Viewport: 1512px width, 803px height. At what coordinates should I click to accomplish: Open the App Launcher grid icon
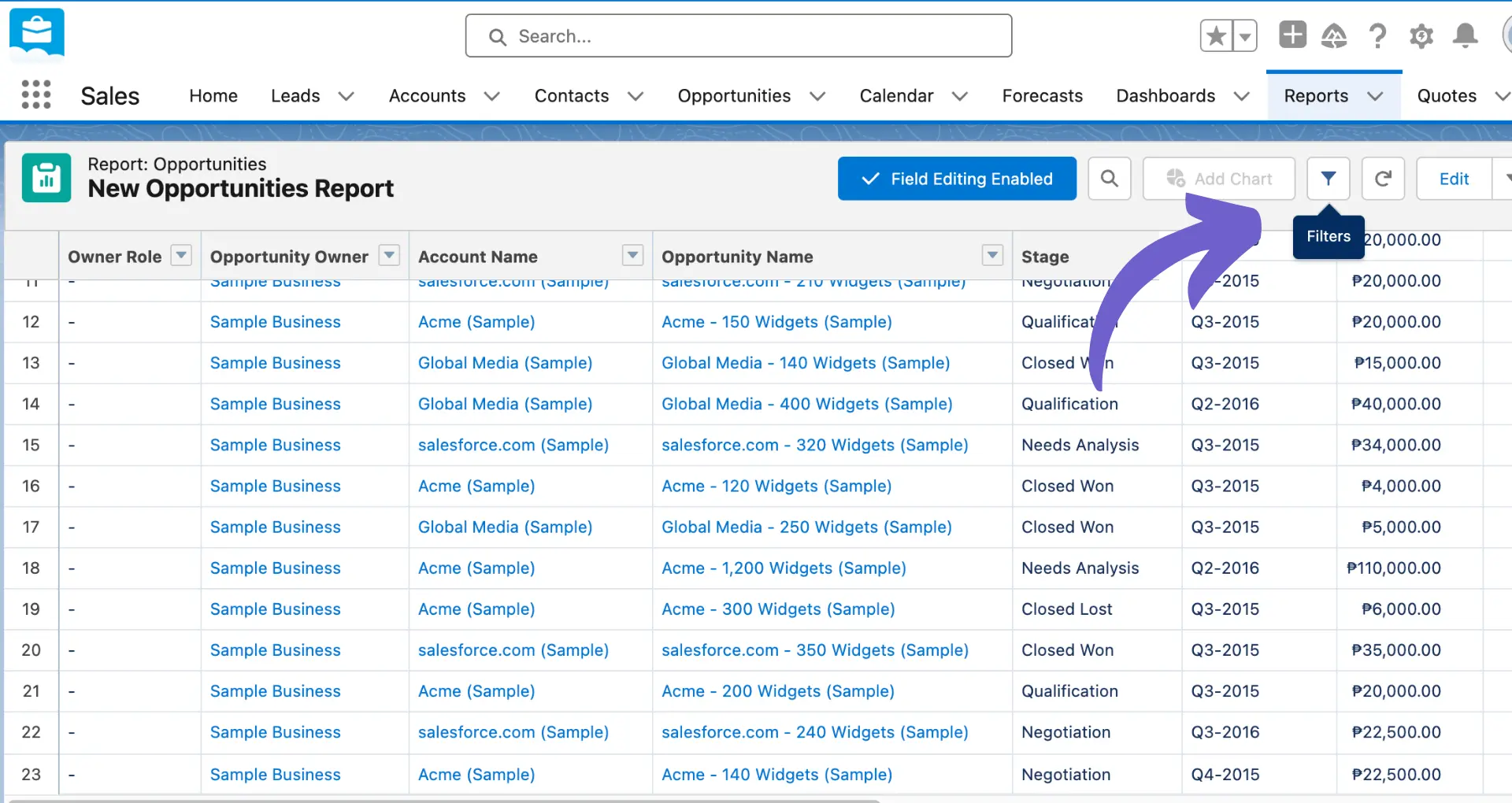[x=36, y=94]
